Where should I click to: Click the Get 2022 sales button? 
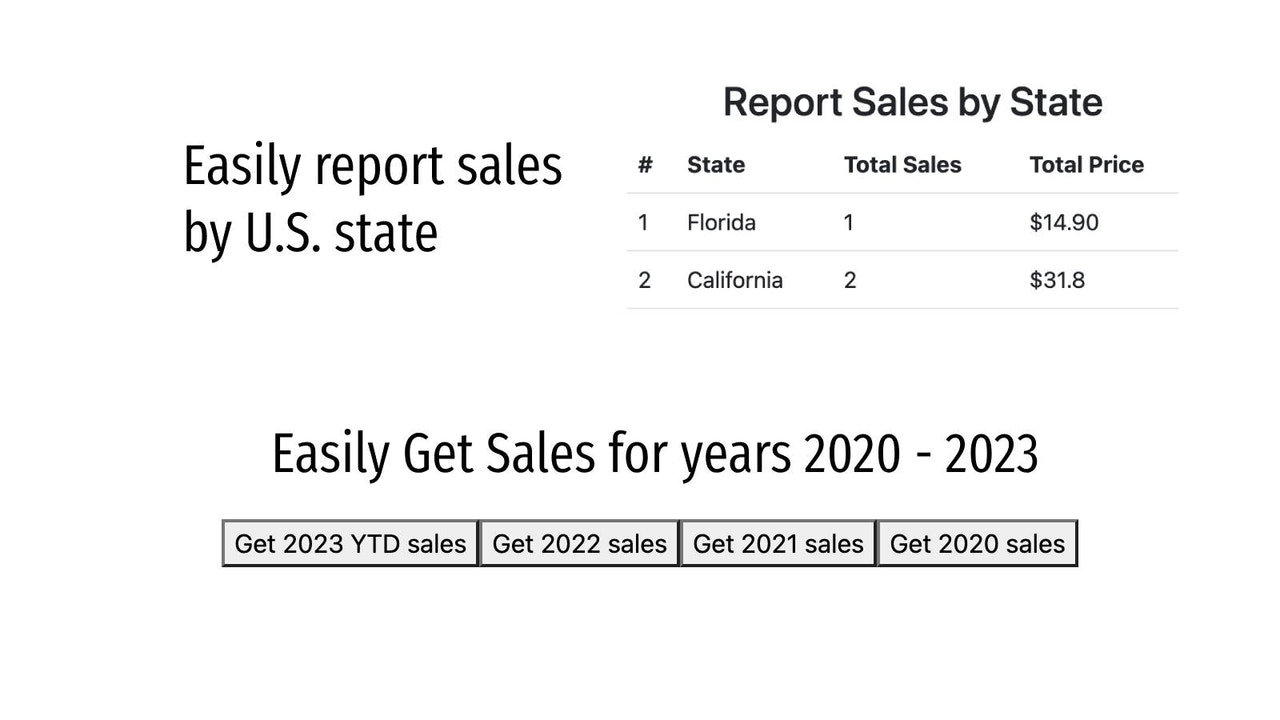pos(580,543)
